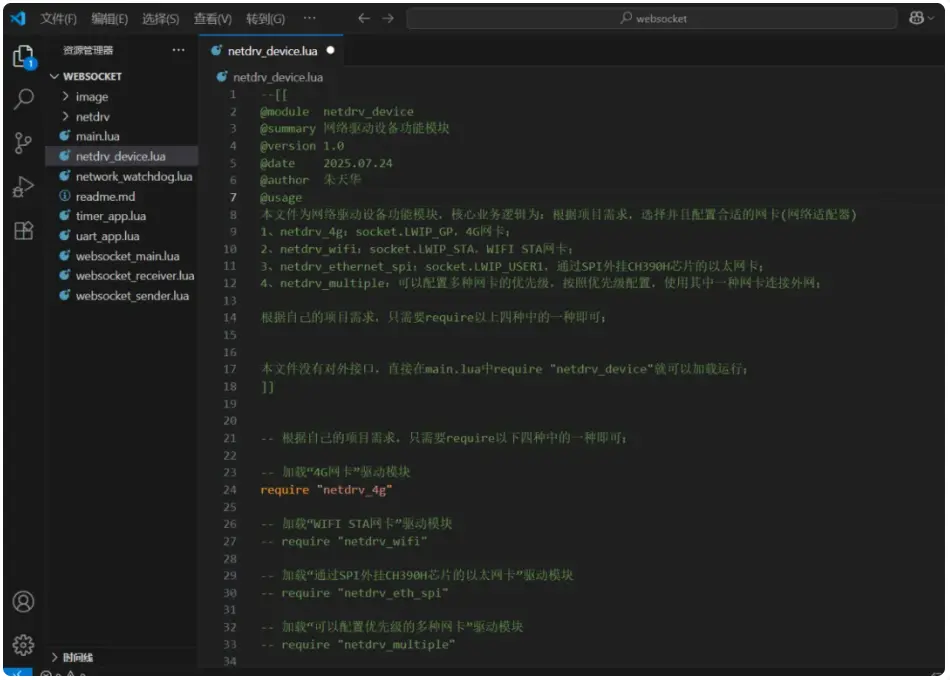Open the Accounts icon
Image resolution: width=950 pixels, height=680 pixels.
[x=24, y=602]
